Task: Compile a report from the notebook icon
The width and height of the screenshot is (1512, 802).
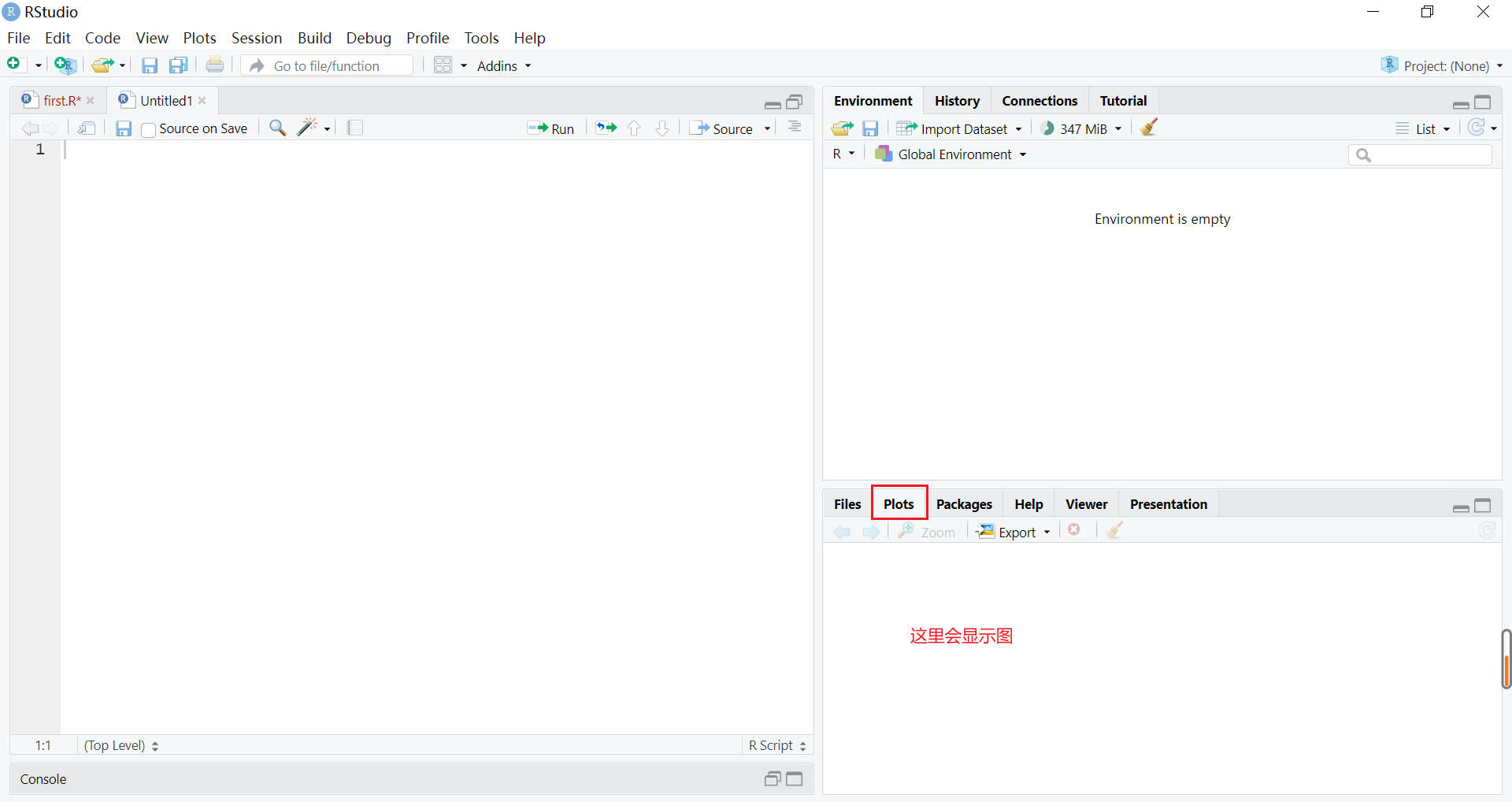Action: click(355, 128)
